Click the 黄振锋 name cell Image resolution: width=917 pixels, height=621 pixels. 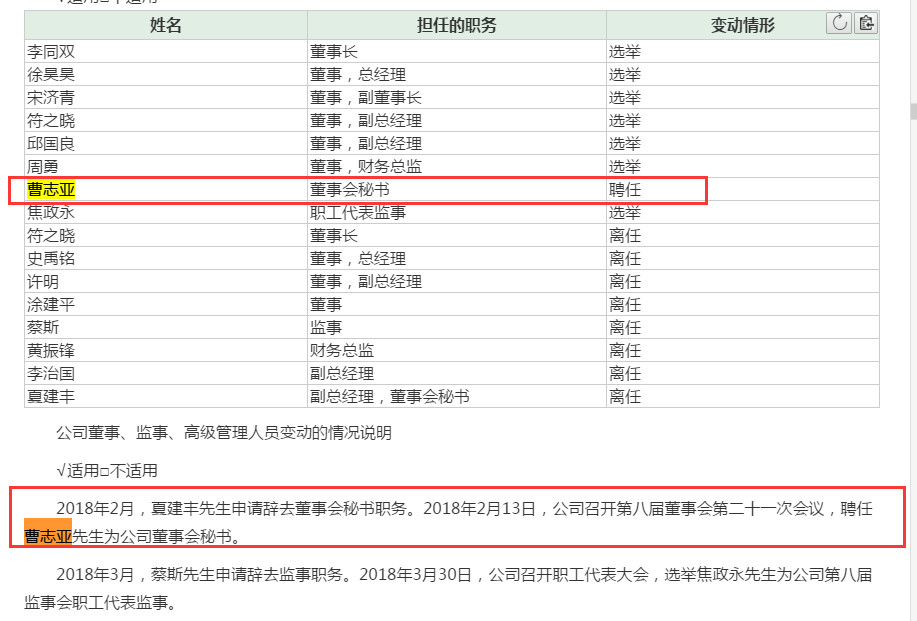click(x=51, y=351)
